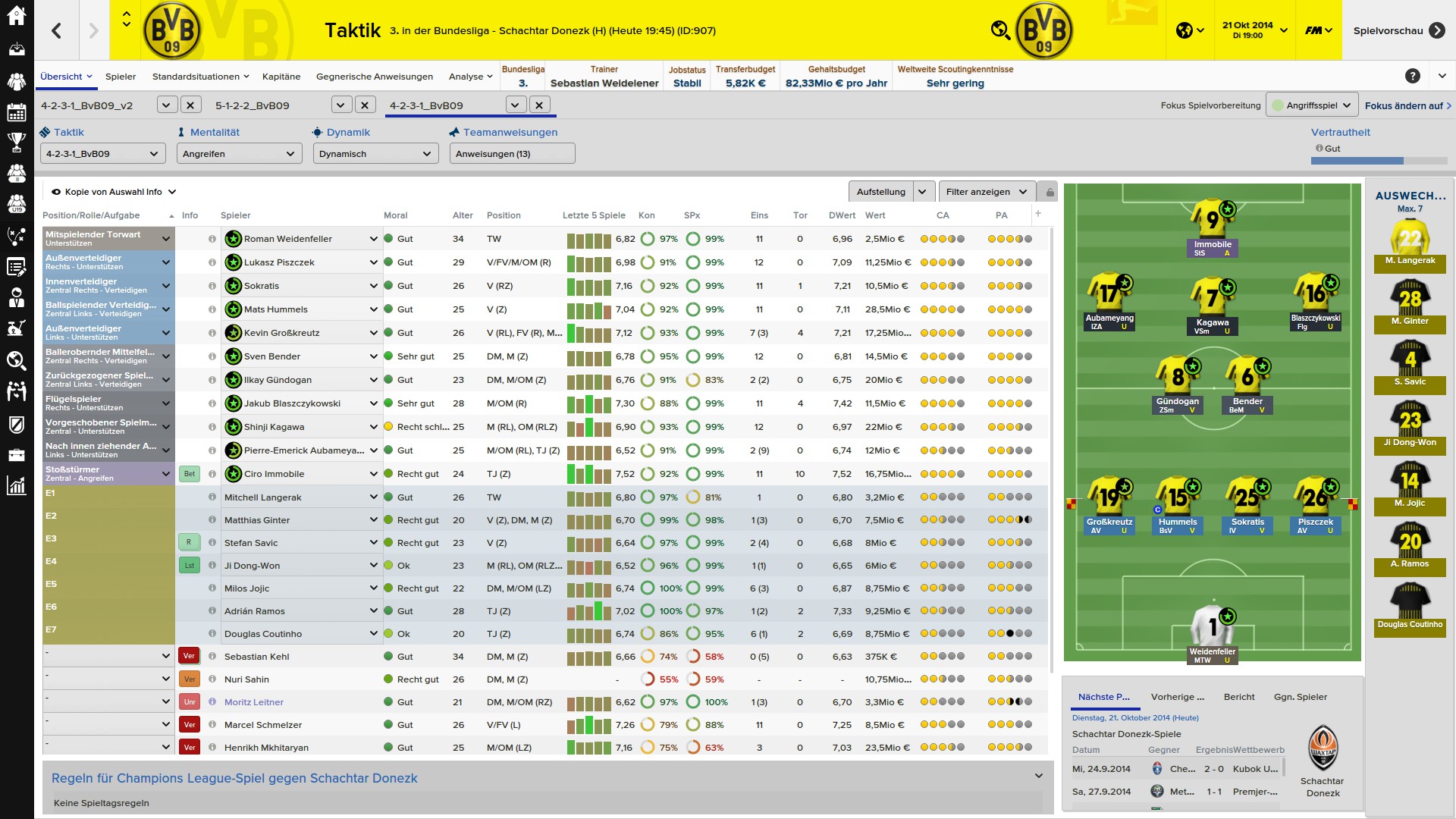Screen dimensions: 1456x819
Task: Switch to the Vorherige matches tab
Action: tap(1178, 697)
